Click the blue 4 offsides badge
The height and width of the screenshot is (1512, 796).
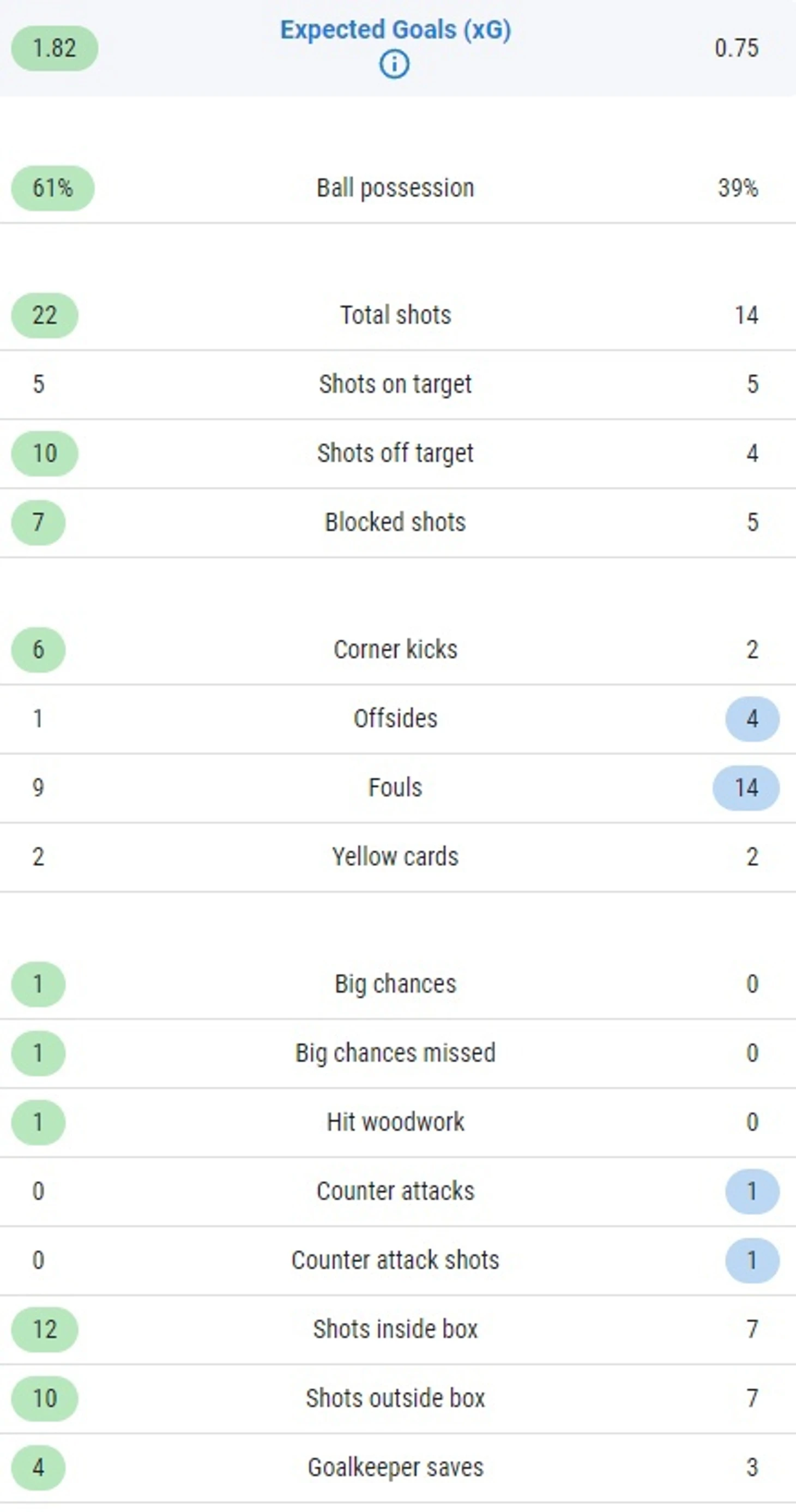[x=752, y=719]
